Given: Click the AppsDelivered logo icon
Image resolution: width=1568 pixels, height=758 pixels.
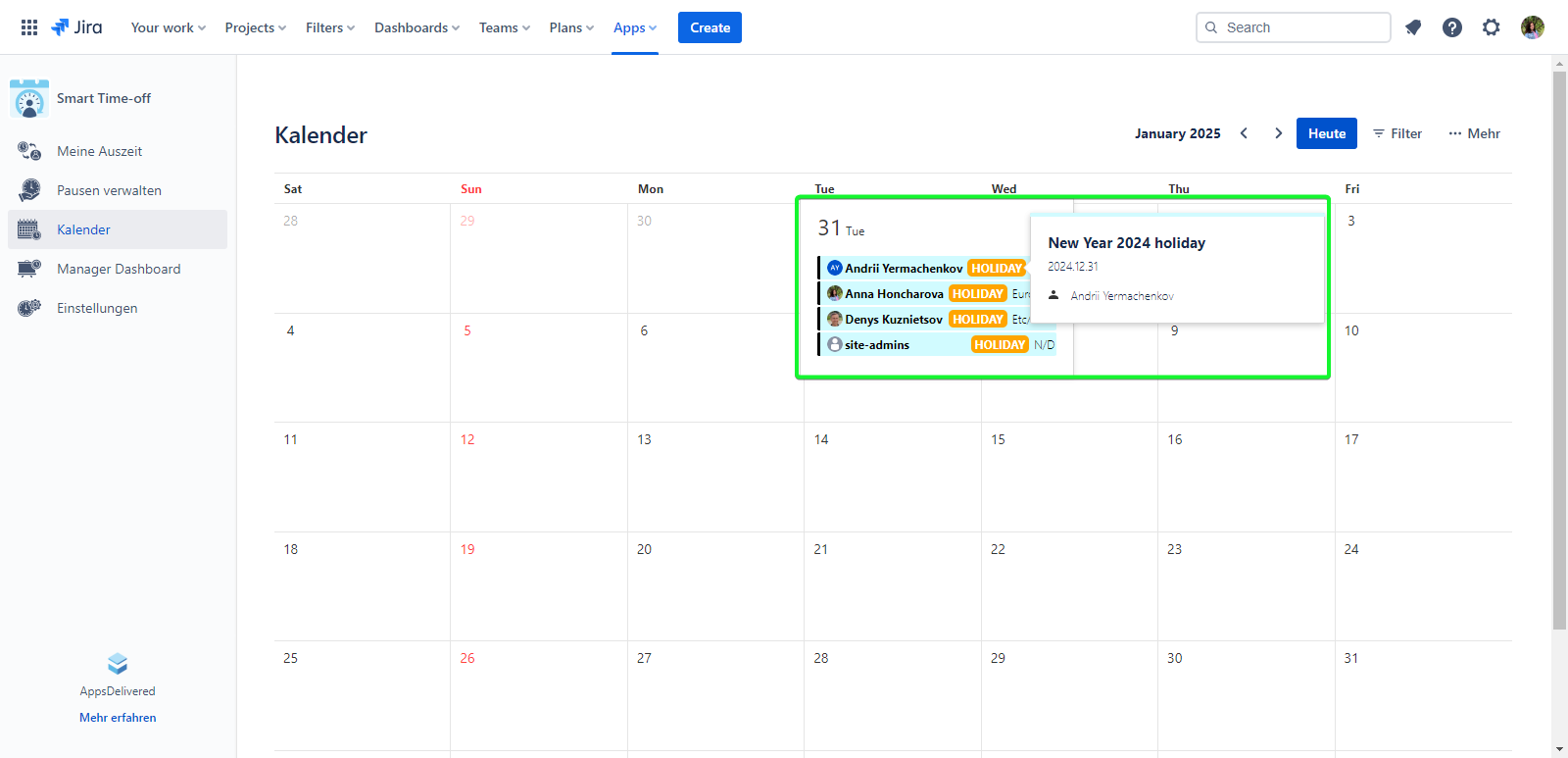Looking at the screenshot, I should pos(118,664).
